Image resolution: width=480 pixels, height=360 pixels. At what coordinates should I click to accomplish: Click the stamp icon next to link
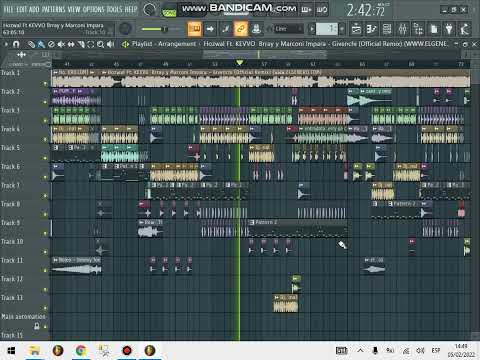256,29
